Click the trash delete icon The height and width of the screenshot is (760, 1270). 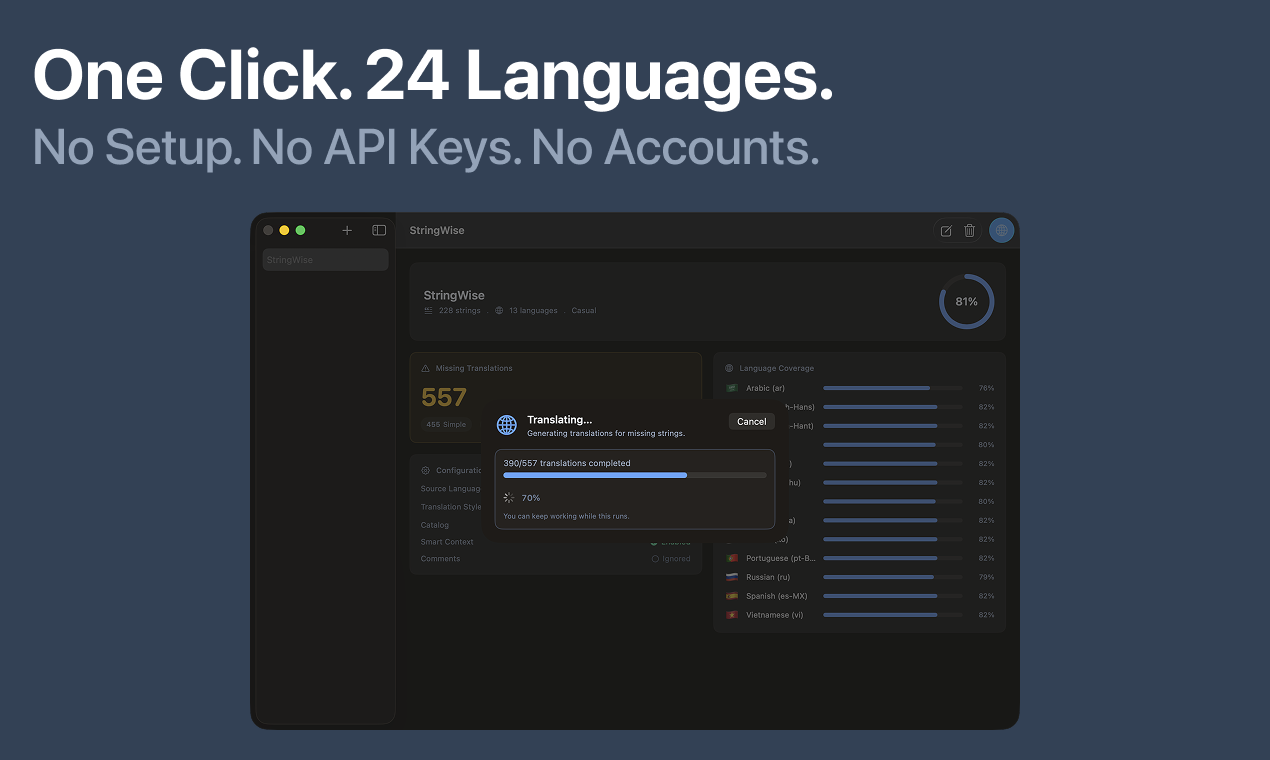coord(969,231)
